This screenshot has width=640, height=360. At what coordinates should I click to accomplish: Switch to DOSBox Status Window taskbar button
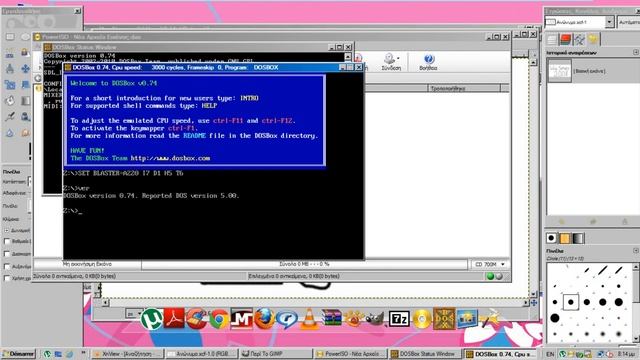425,354
